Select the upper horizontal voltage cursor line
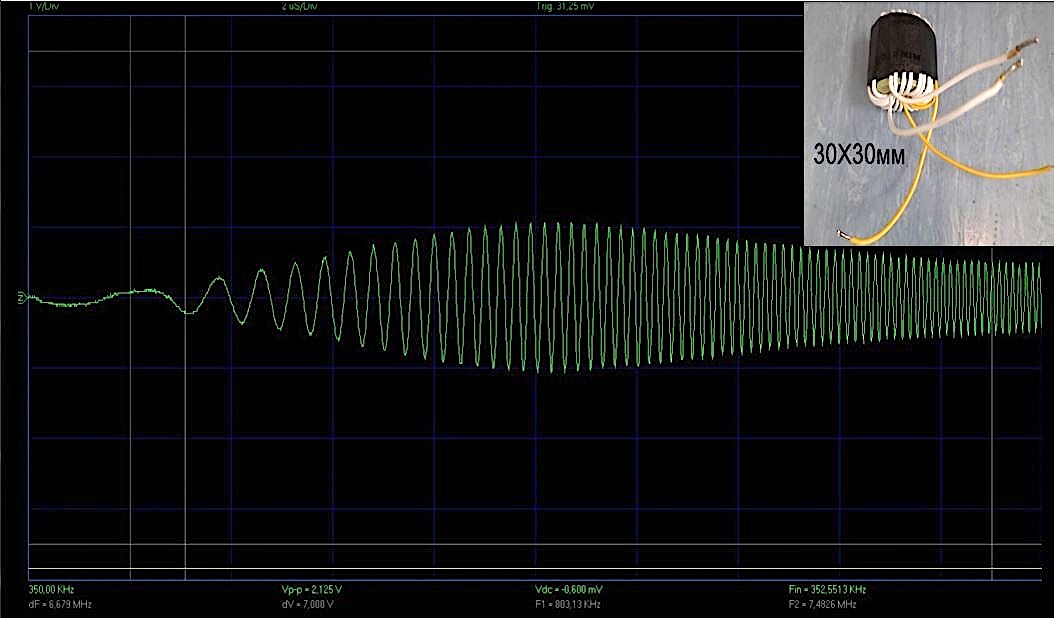Viewport: 1054px width, 618px height. pyautogui.click(x=500, y=545)
